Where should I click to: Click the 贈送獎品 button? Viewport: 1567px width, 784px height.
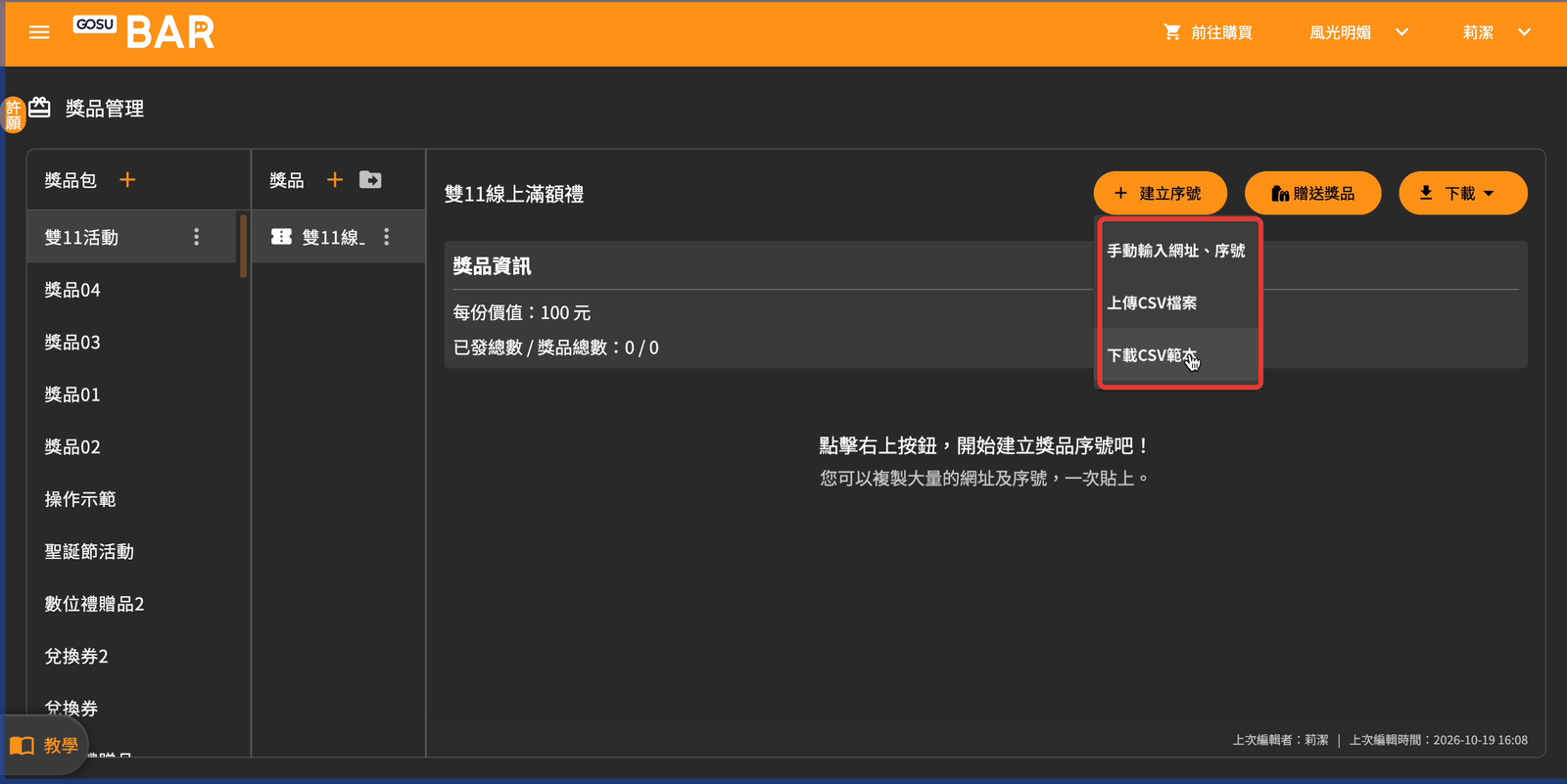(1312, 194)
